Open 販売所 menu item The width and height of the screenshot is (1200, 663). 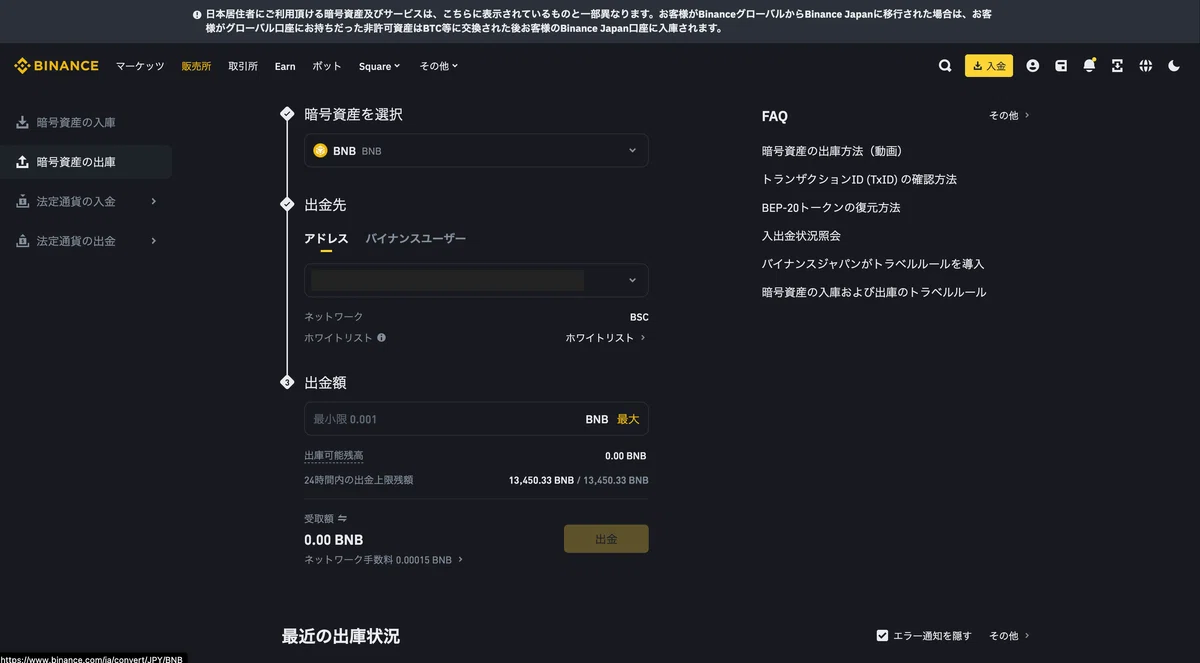pyautogui.click(x=196, y=66)
